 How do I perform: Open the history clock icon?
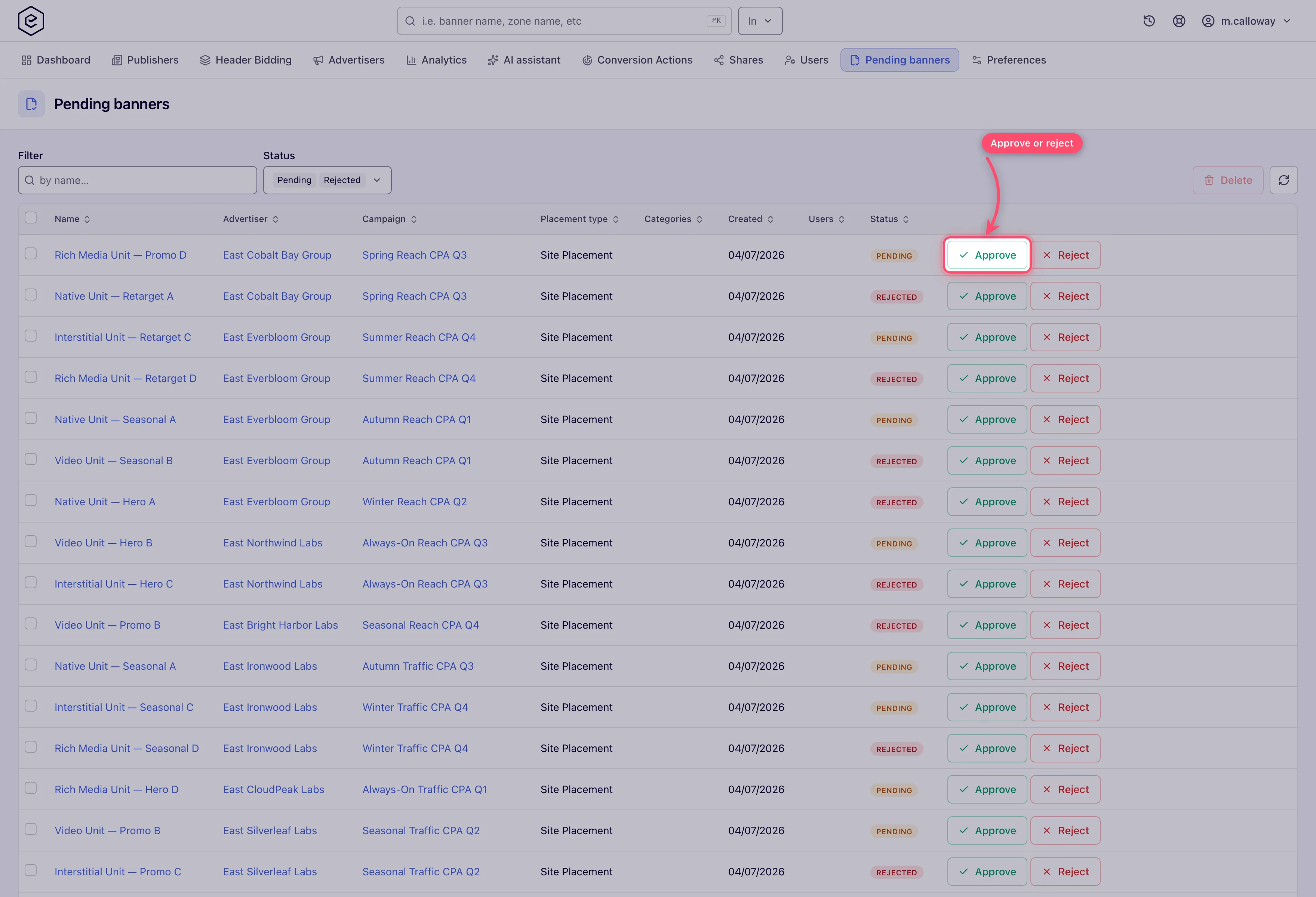pyautogui.click(x=1149, y=21)
